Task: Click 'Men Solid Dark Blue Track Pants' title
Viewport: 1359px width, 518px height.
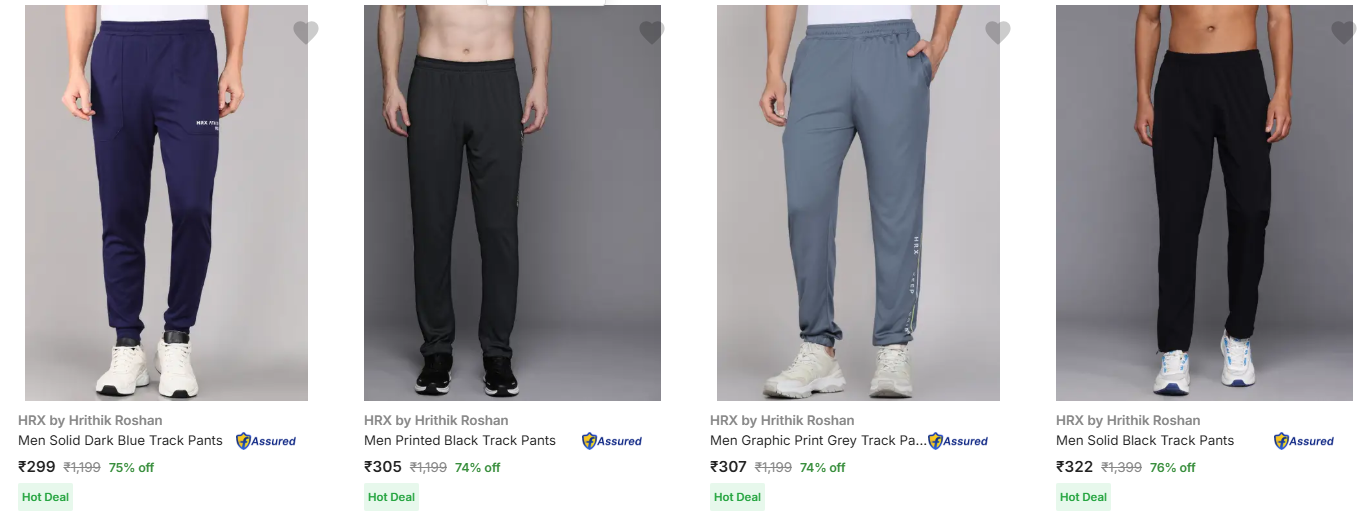Action: [120, 441]
